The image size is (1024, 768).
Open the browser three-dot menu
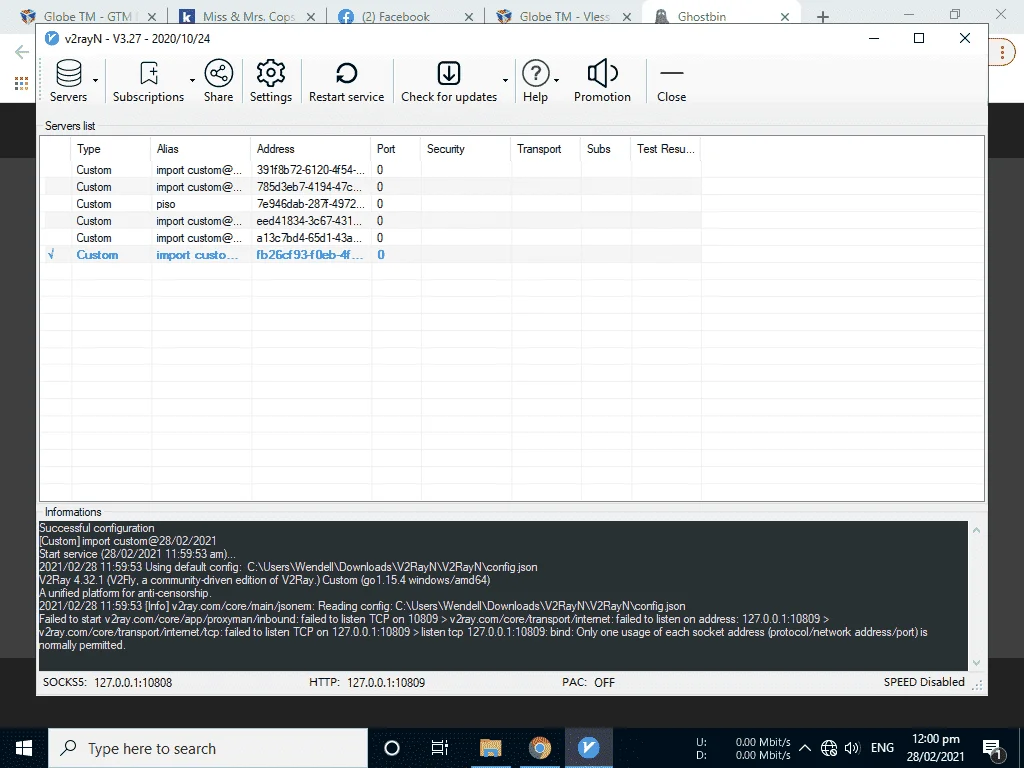1003,52
